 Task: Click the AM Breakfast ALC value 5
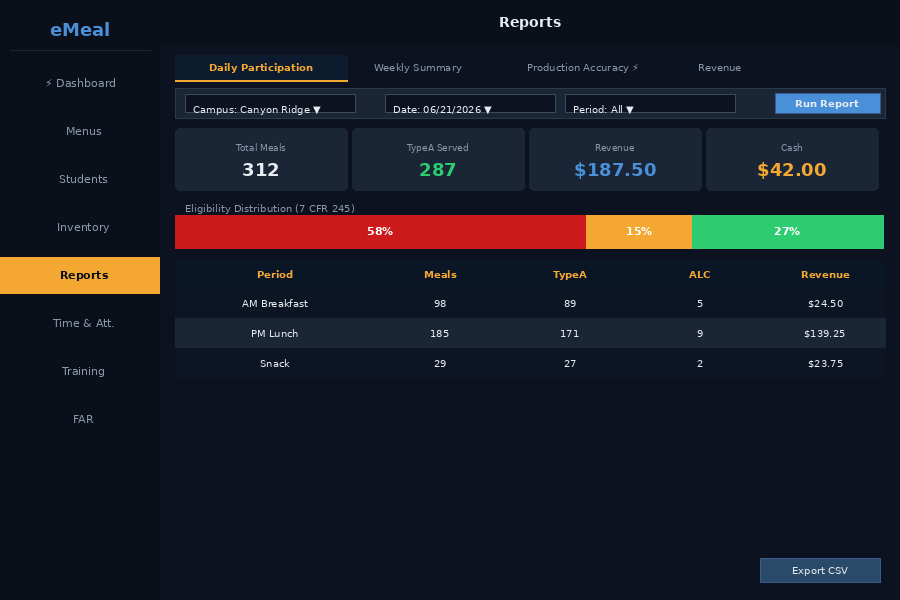click(700, 304)
